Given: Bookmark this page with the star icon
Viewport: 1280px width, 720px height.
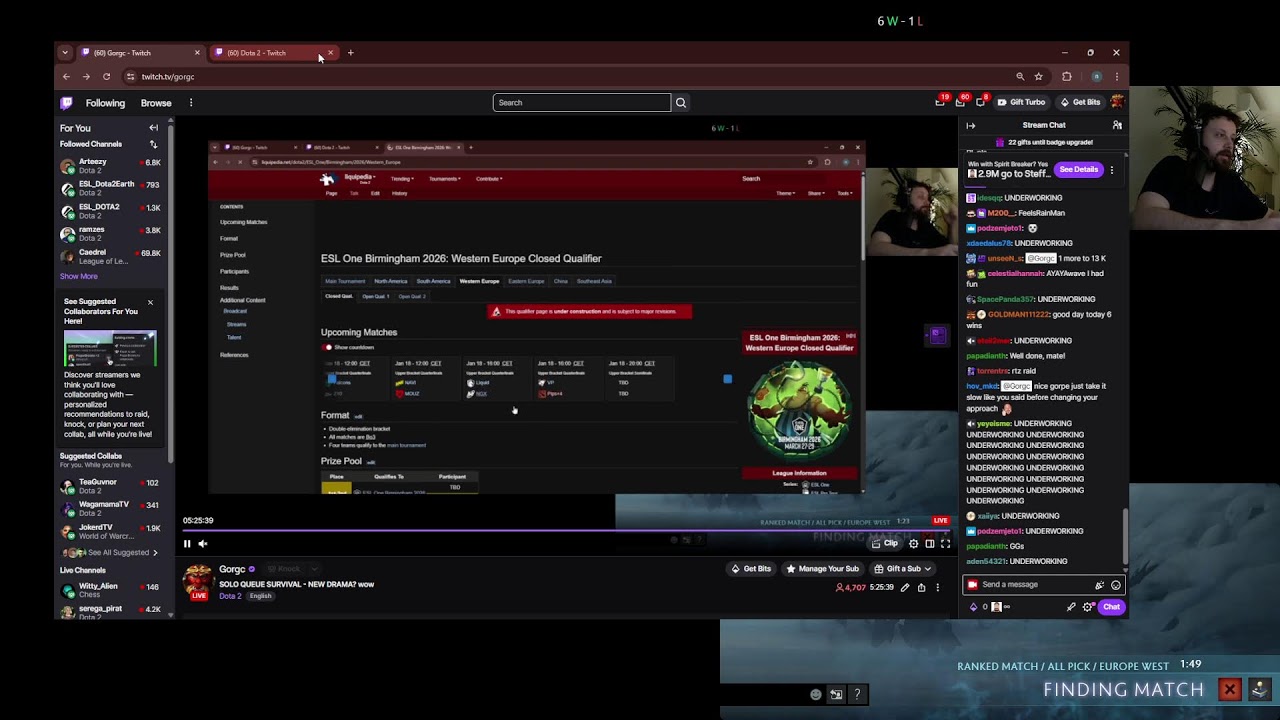Looking at the screenshot, I should [x=1039, y=77].
